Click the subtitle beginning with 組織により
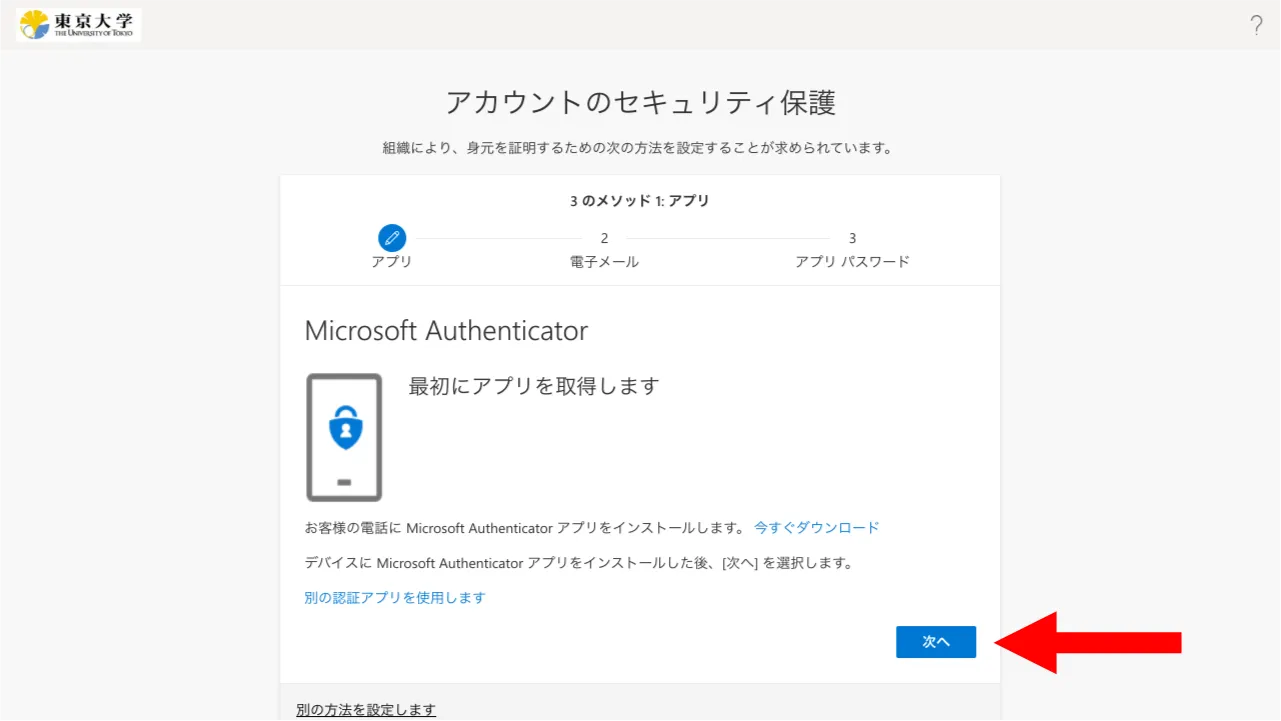Viewport: 1281px width, 721px height. [x=638, y=148]
